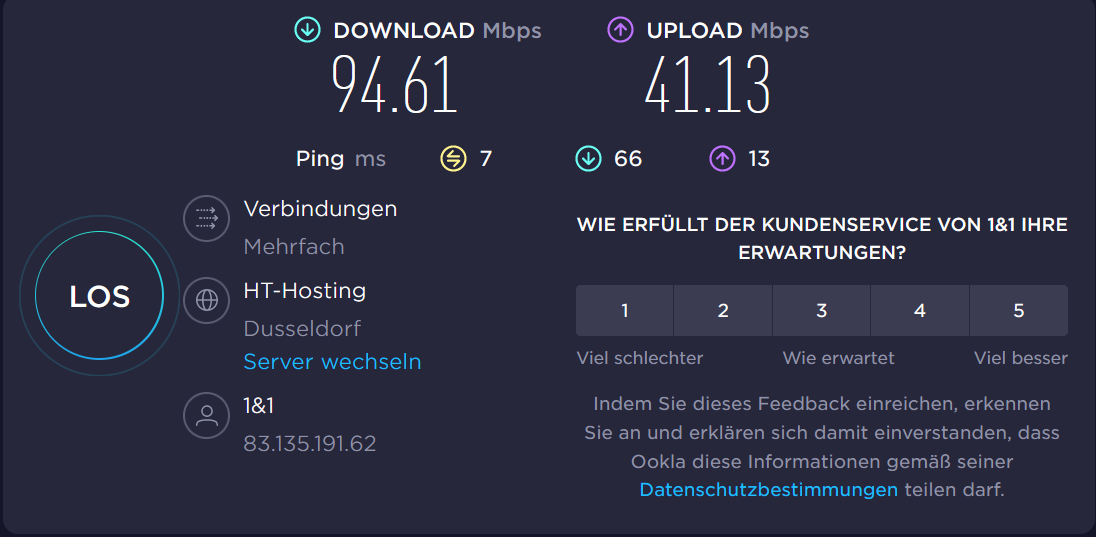Image resolution: width=1096 pixels, height=537 pixels.
Task: Click the 41.13 upload speed result
Action: click(x=708, y=84)
